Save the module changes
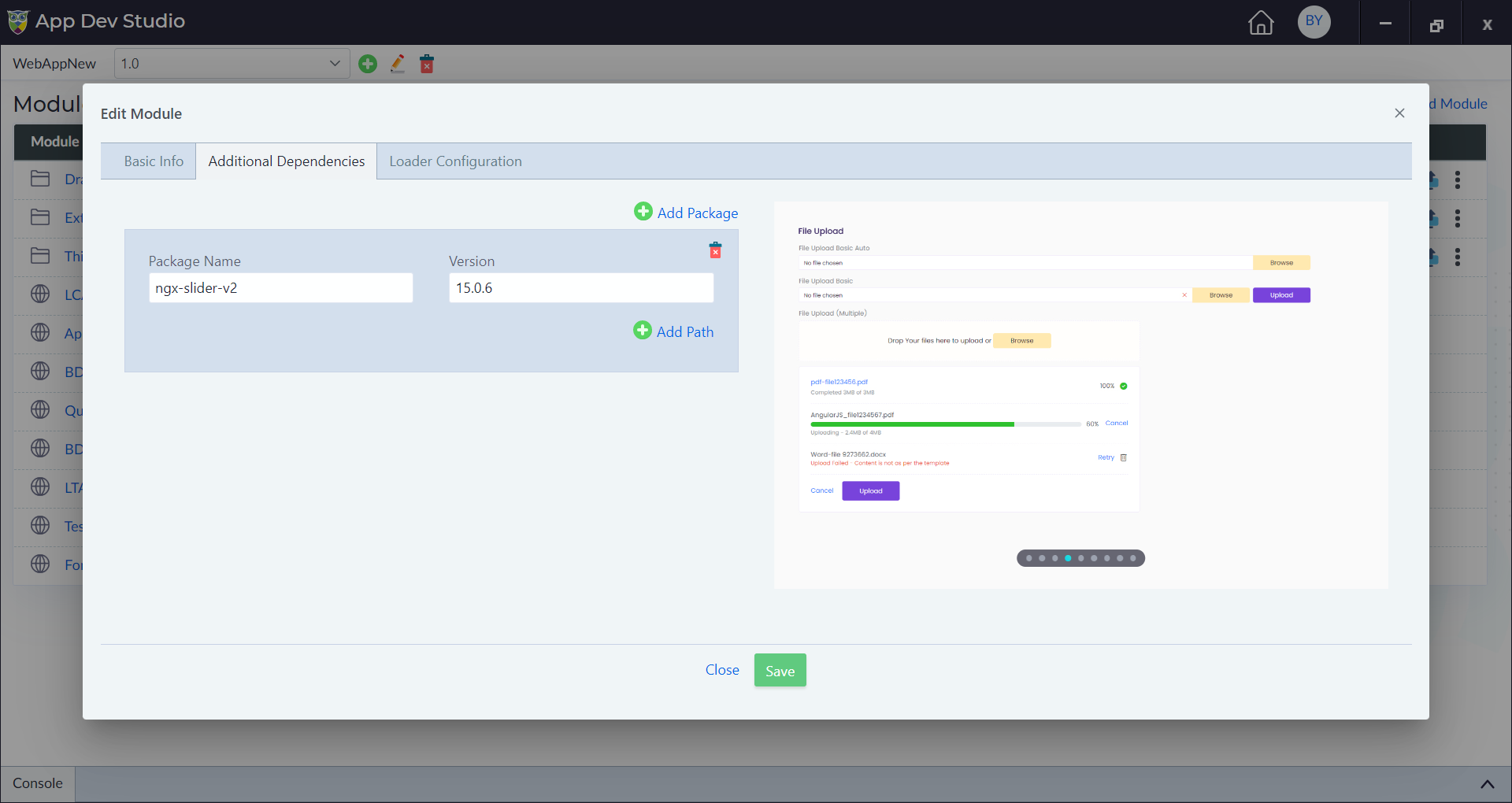Image resolution: width=1512 pixels, height=803 pixels. [780, 671]
